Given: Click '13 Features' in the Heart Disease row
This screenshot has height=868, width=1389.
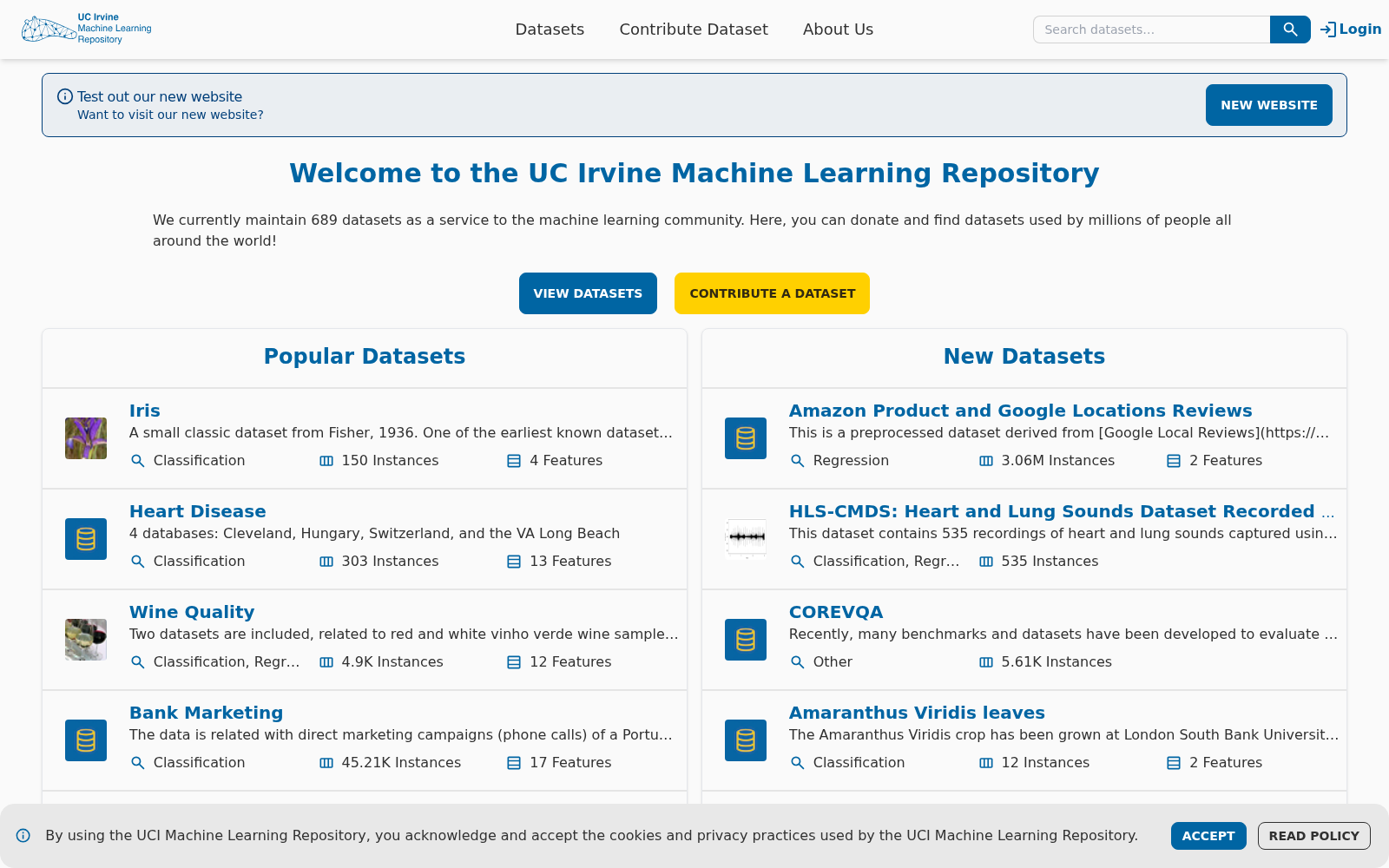Looking at the screenshot, I should [x=570, y=562].
